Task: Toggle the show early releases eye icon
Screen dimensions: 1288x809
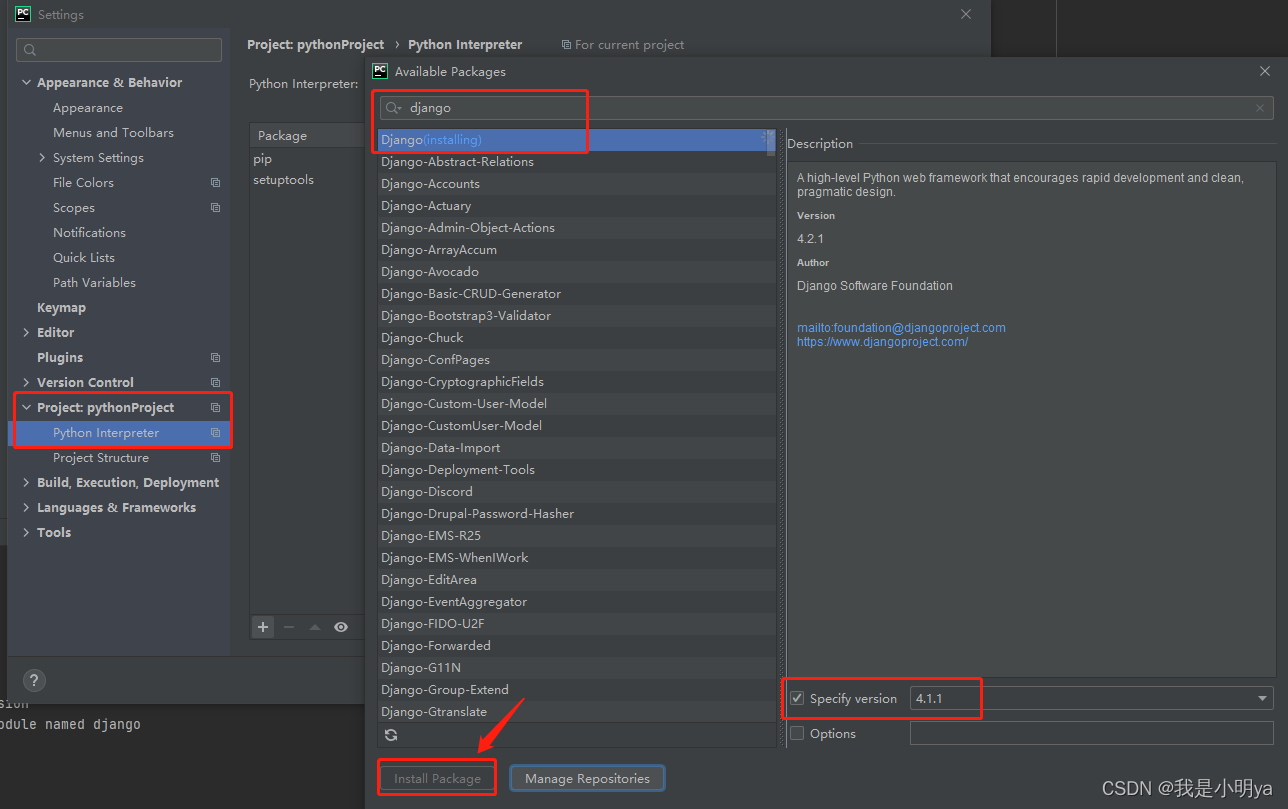Action: click(341, 627)
